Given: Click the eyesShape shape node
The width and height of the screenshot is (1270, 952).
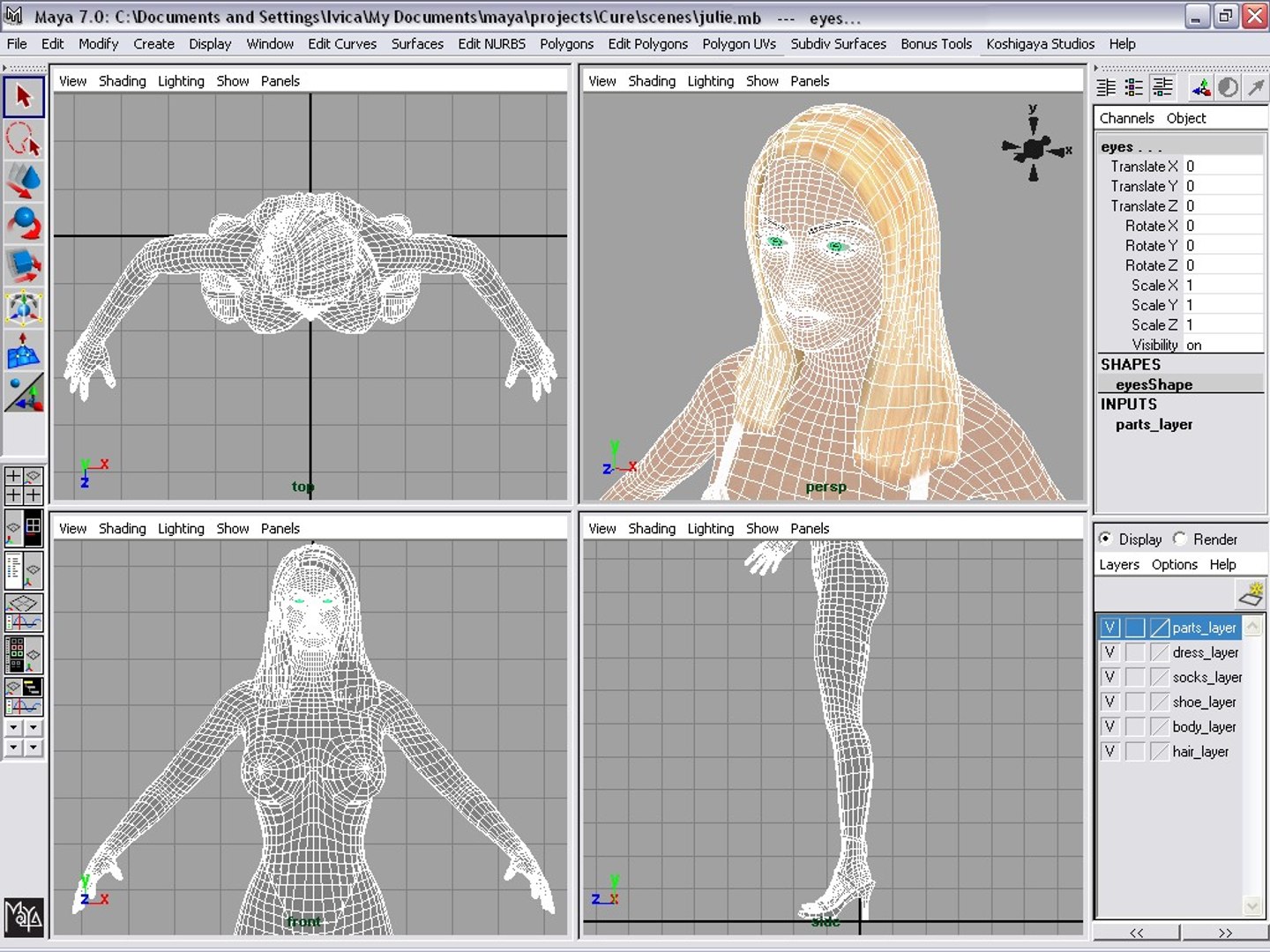Looking at the screenshot, I should 1154,384.
